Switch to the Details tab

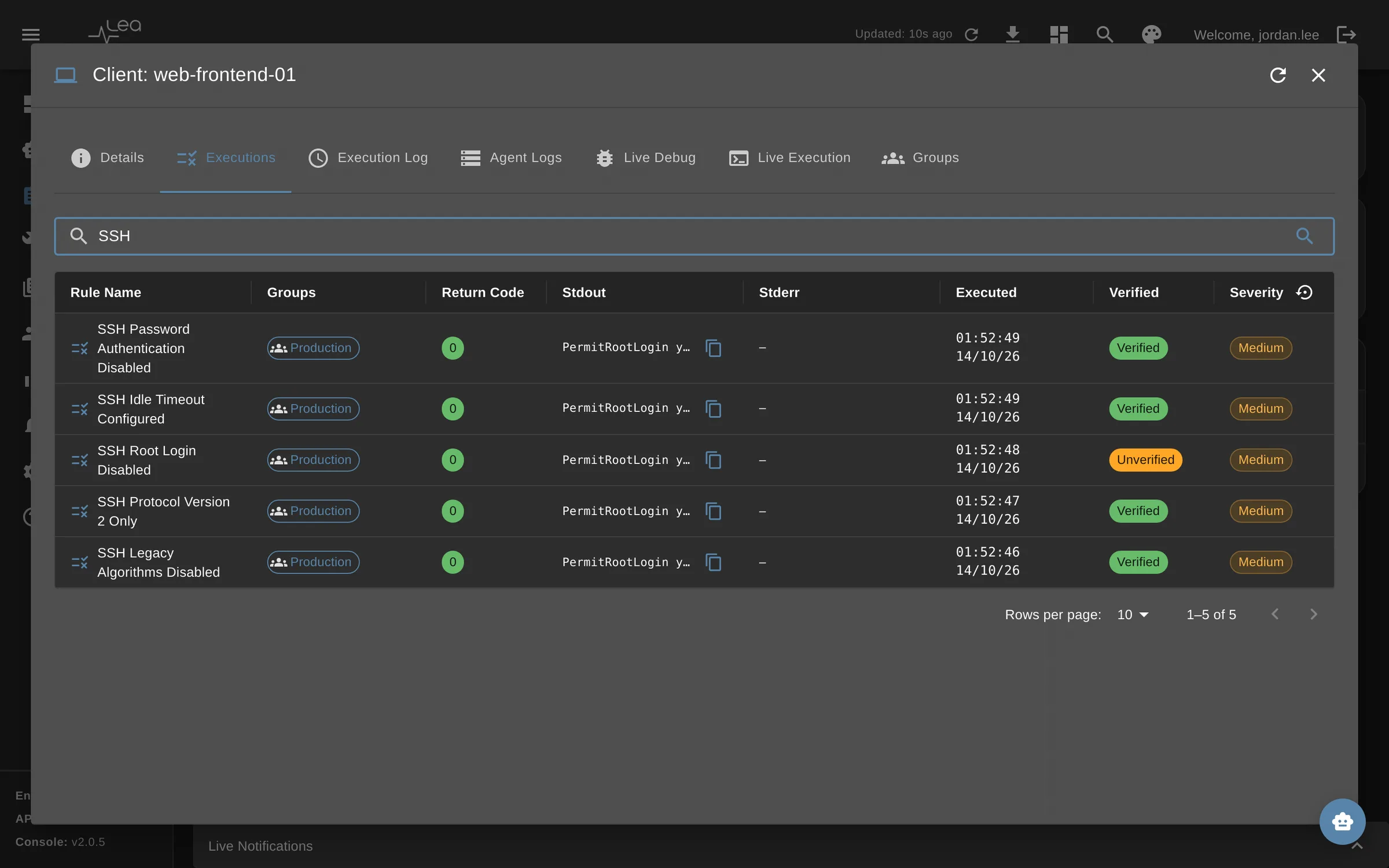click(x=107, y=158)
